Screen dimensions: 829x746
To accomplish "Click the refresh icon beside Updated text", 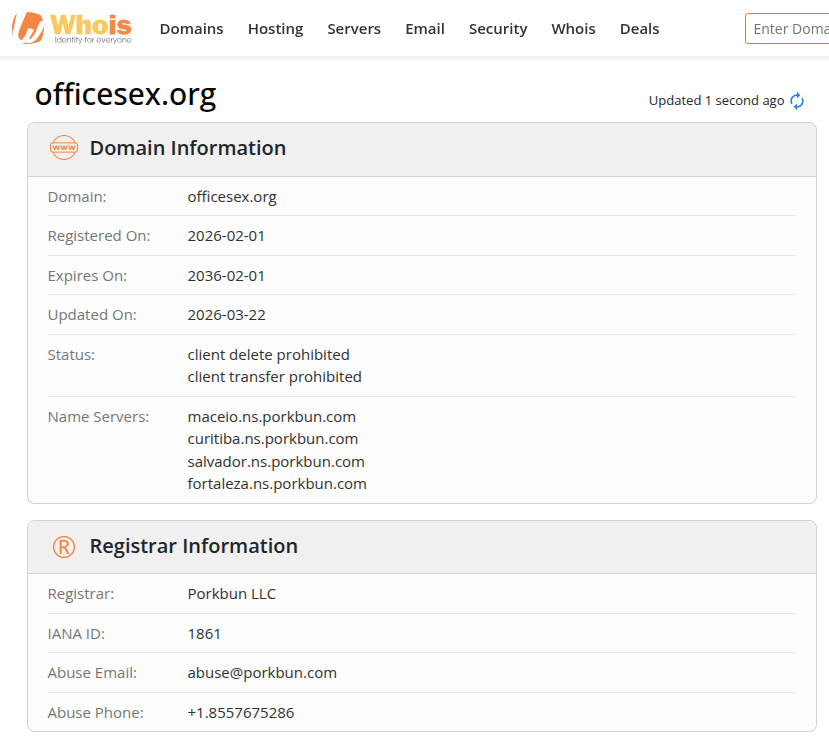I will 797,101.
